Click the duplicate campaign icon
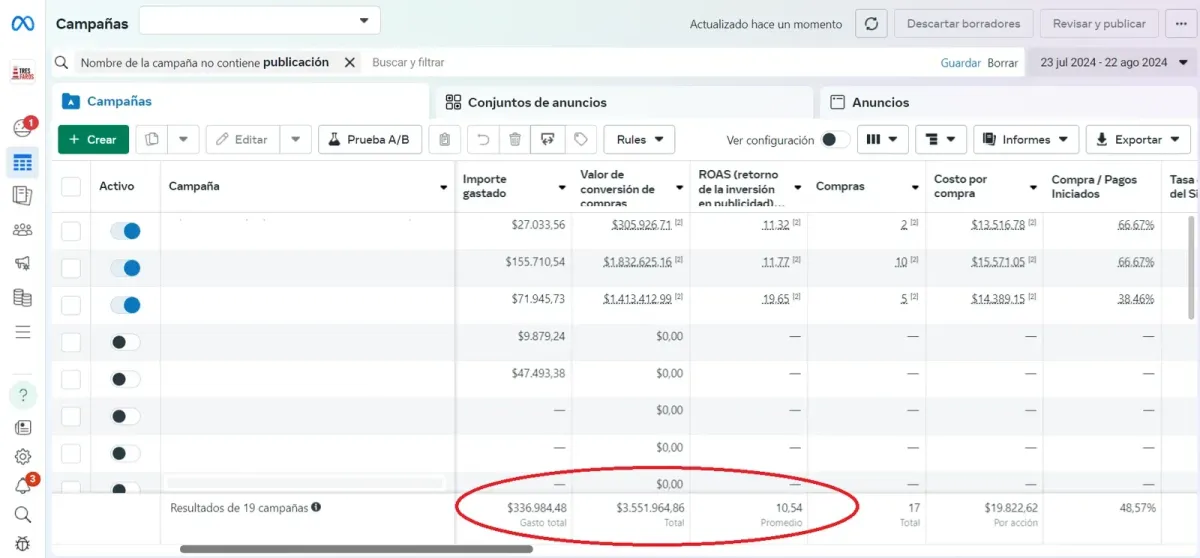The height and width of the screenshot is (558, 1200). (151, 140)
